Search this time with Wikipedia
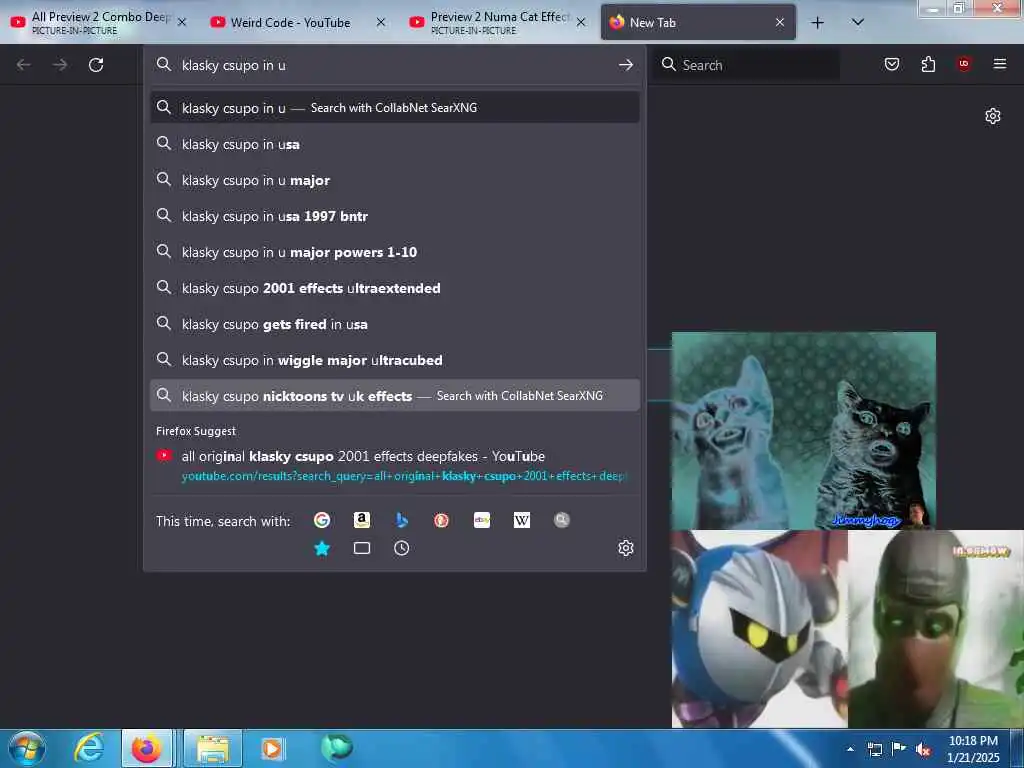 [x=522, y=520]
